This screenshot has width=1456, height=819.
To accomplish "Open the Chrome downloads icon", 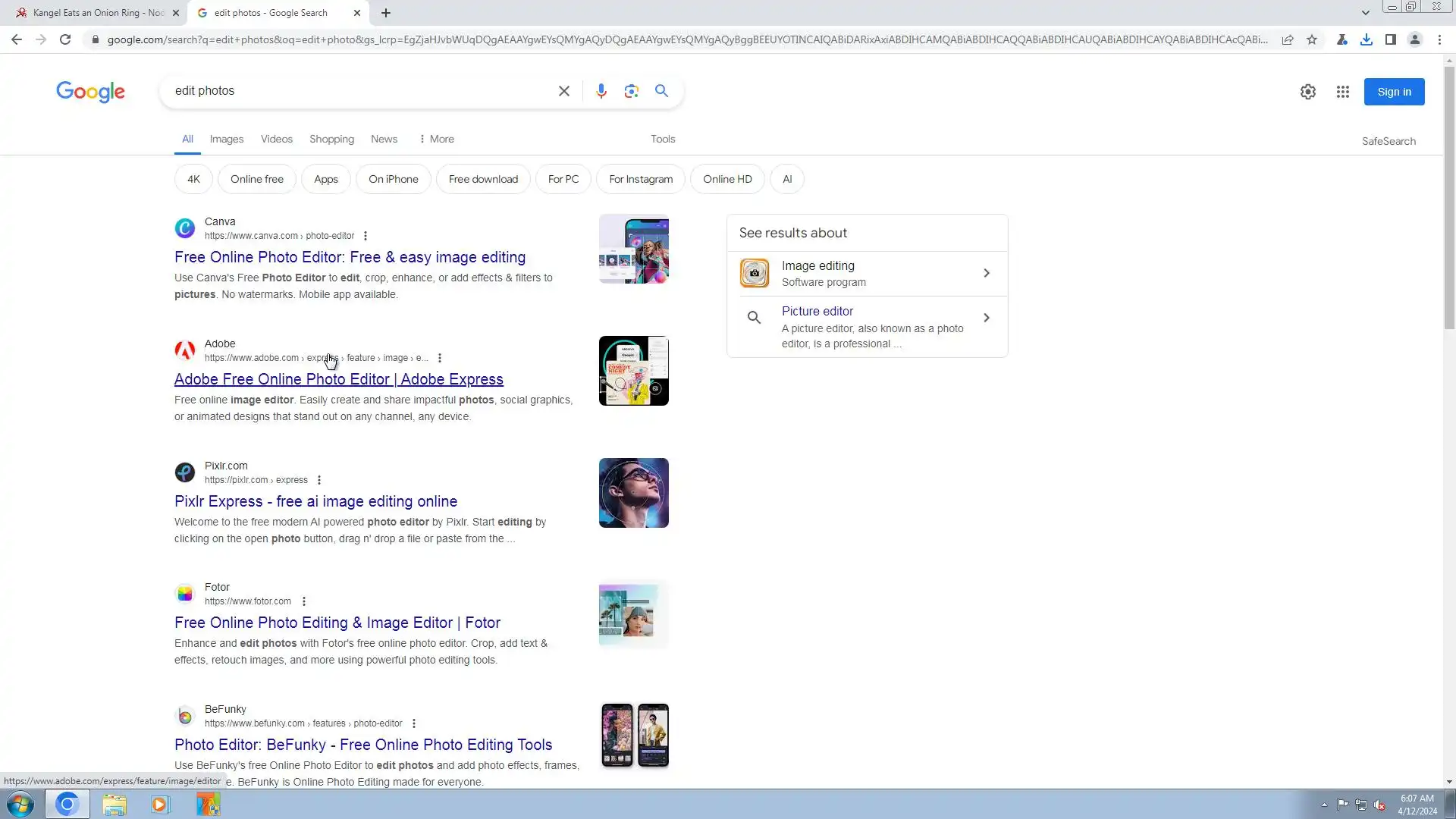I will tap(1366, 39).
